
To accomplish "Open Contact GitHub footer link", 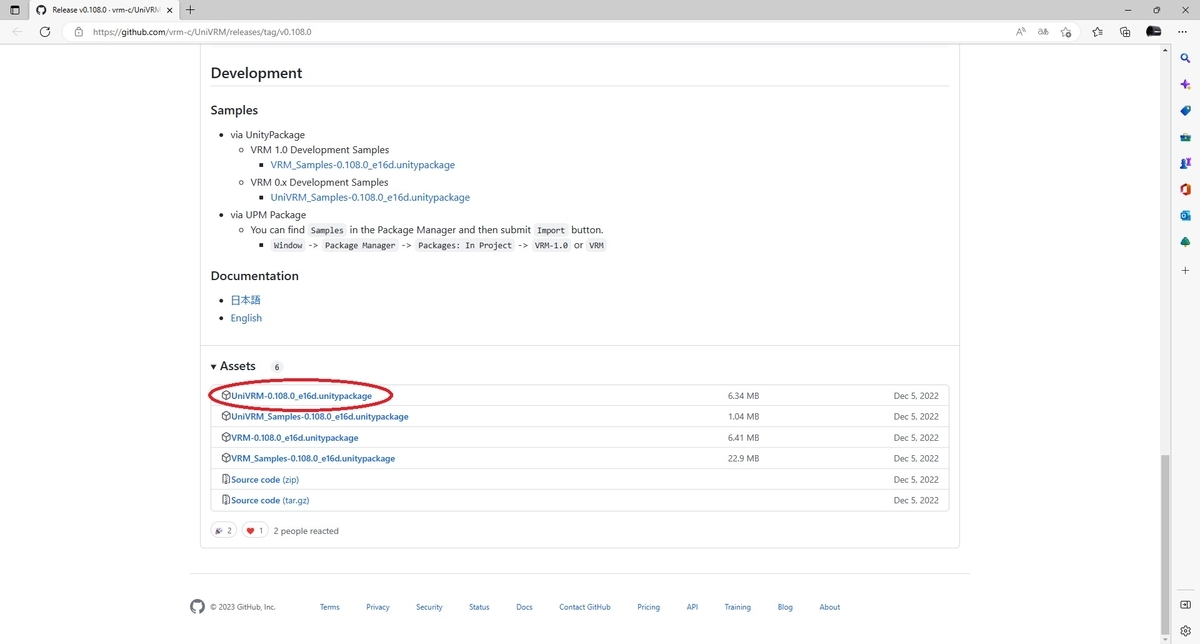I will (585, 607).
